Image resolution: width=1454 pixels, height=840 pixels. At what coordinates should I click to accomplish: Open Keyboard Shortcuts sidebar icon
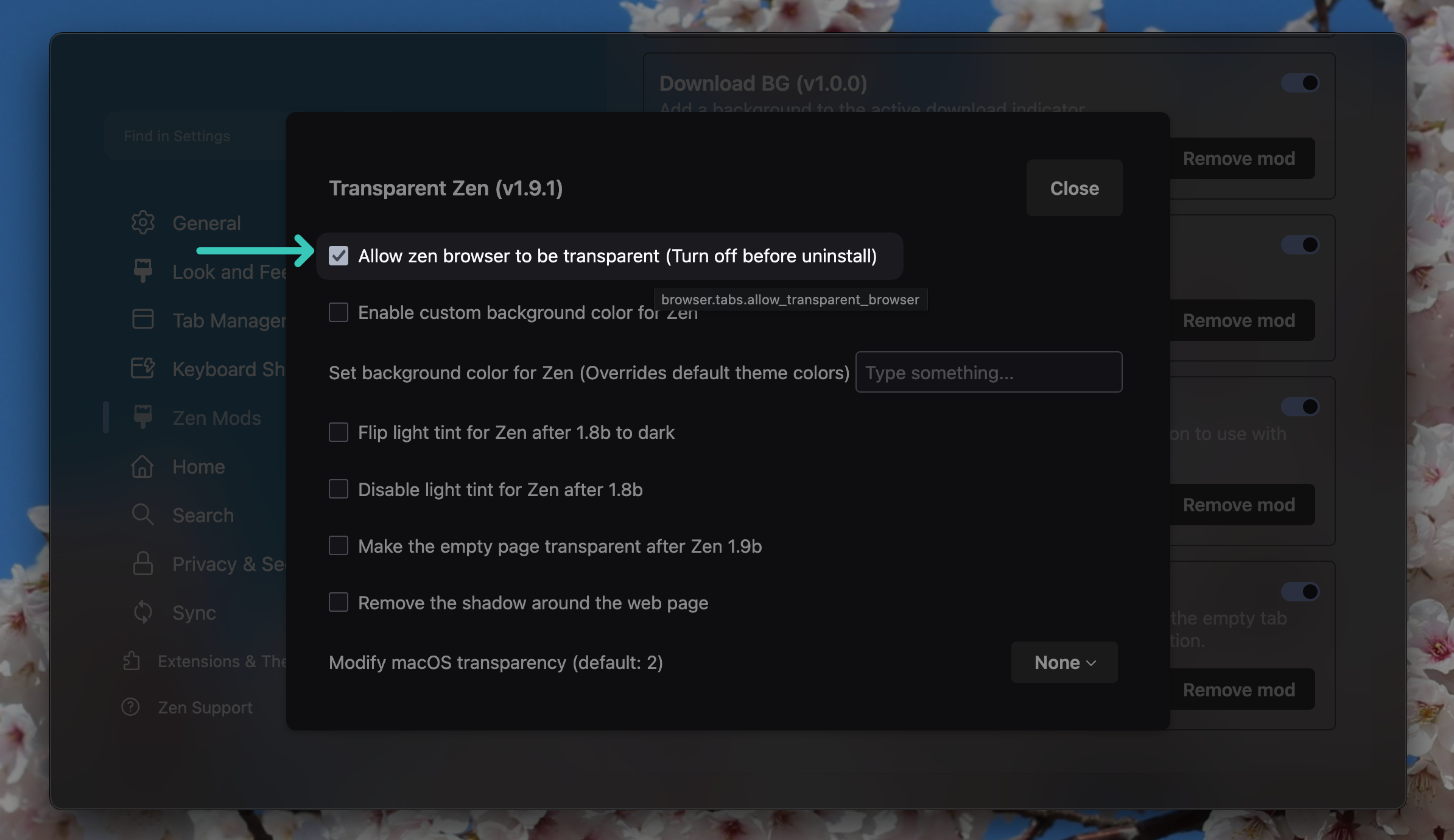click(143, 368)
